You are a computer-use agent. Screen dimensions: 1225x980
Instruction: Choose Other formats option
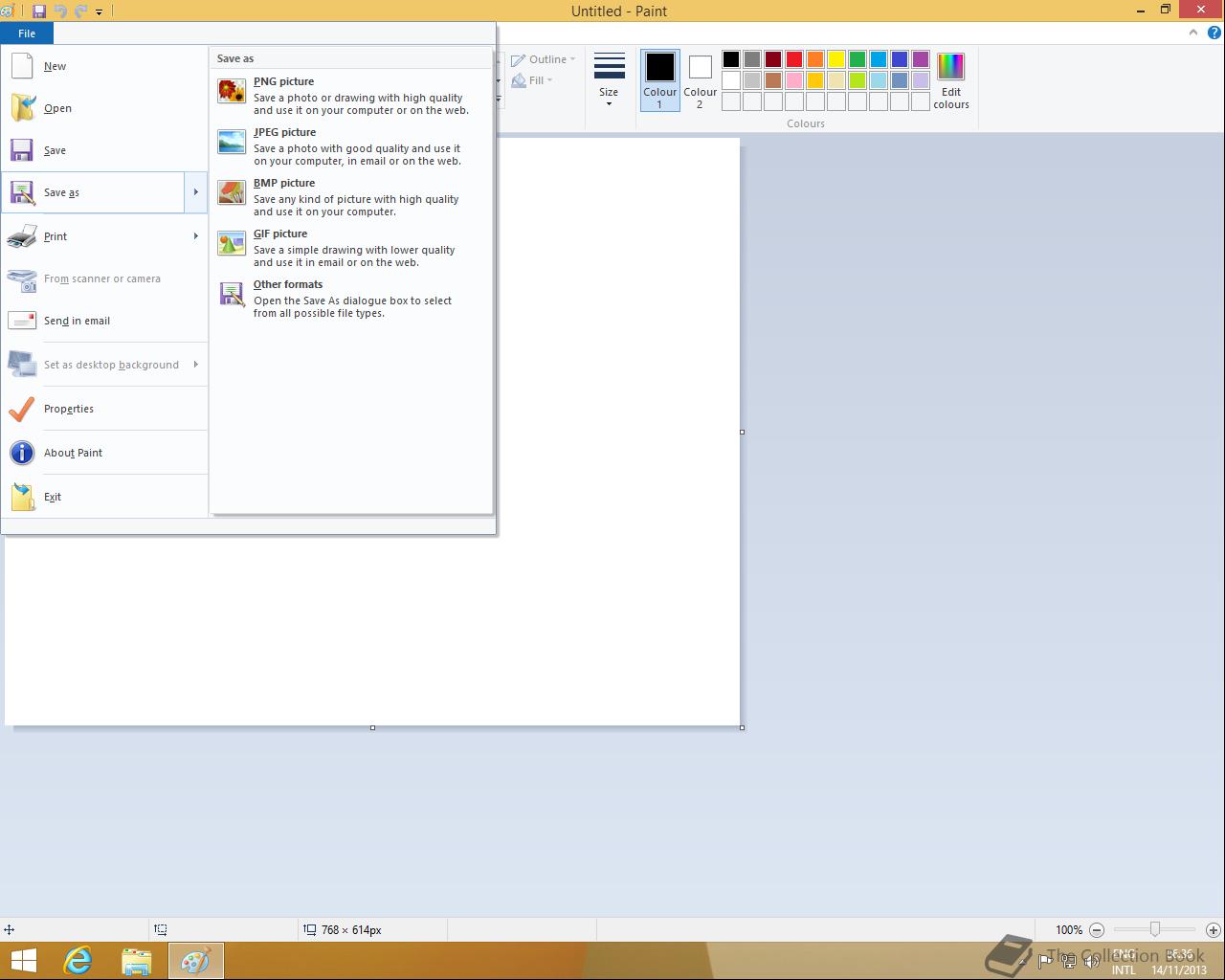click(x=350, y=299)
